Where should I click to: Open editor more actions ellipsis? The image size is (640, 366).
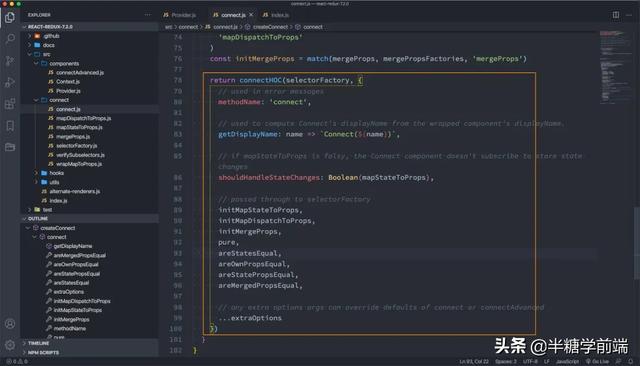(629, 15)
